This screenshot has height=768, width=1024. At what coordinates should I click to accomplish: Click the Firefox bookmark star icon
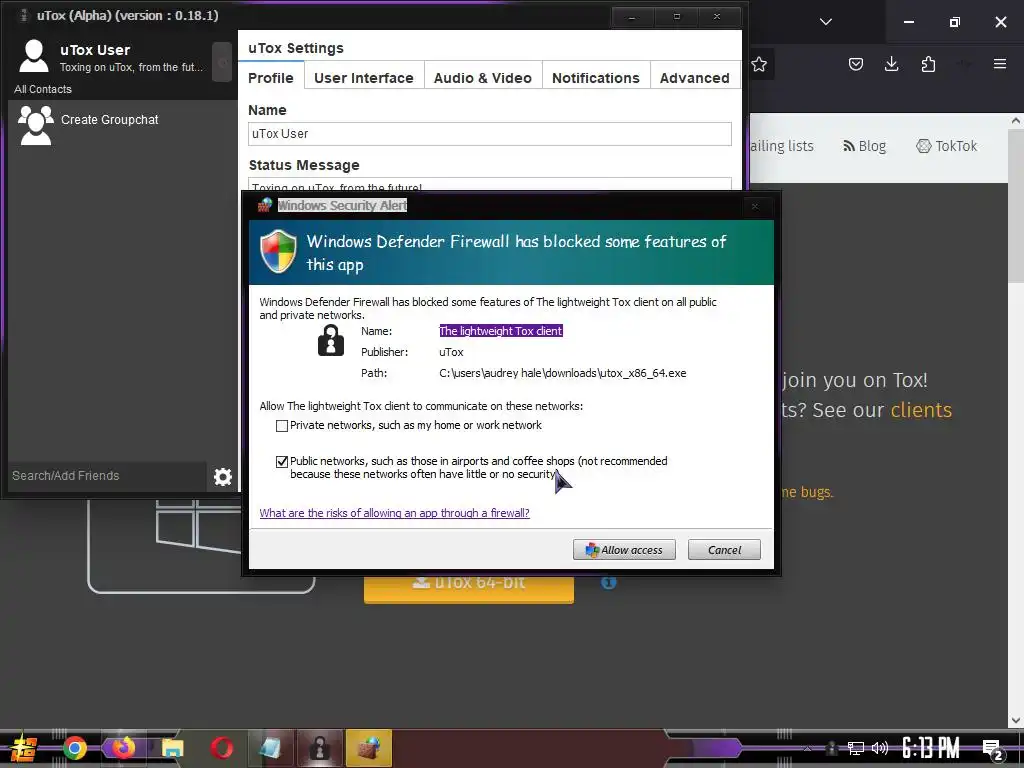(x=759, y=64)
